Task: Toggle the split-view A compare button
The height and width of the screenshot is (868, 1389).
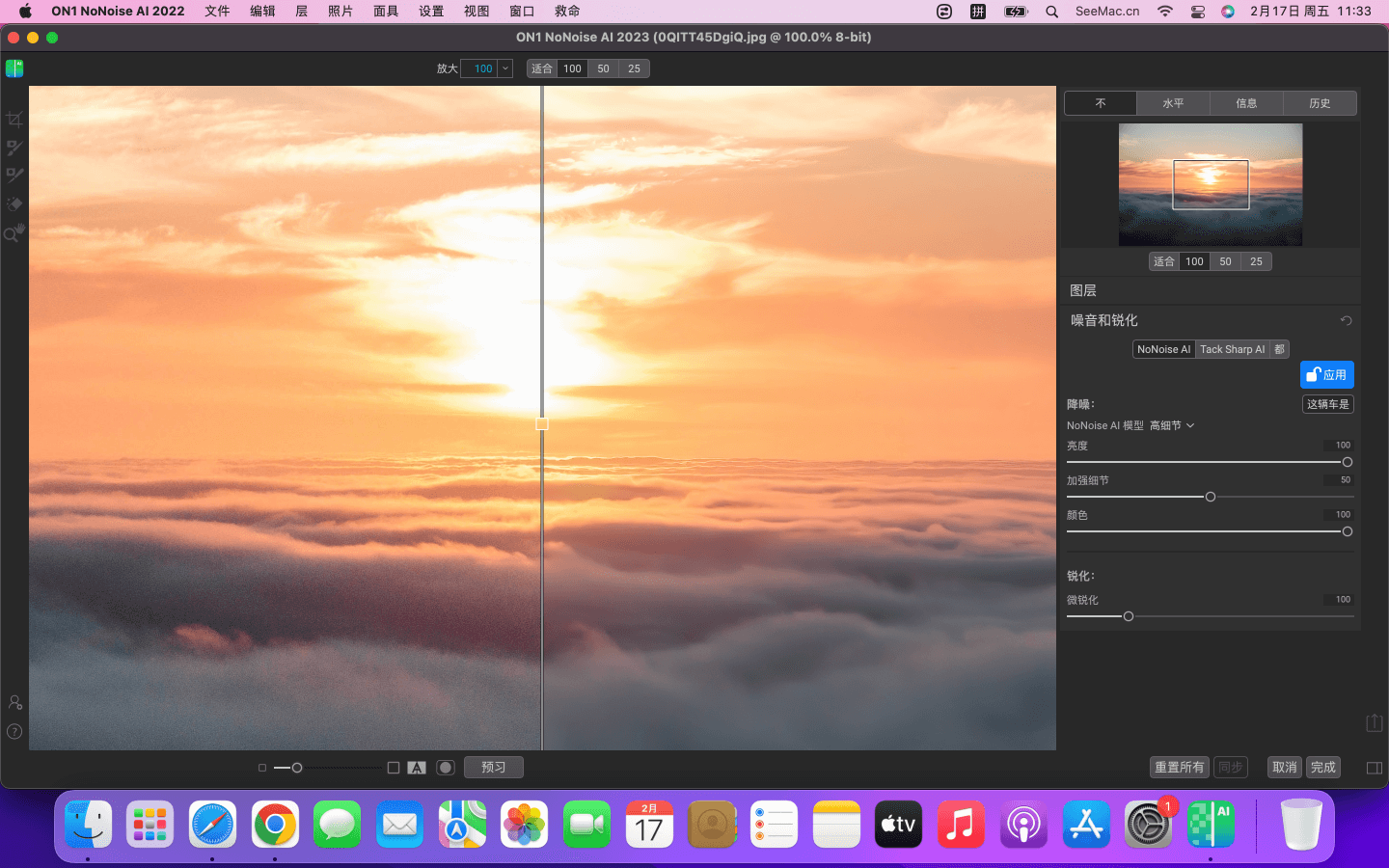Action: click(417, 768)
